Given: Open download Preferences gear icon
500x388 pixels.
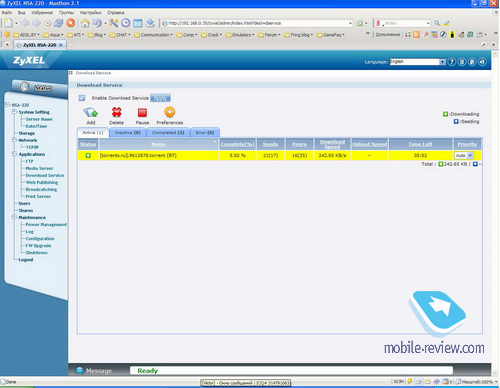Looking at the screenshot, I should [x=170, y=112].
